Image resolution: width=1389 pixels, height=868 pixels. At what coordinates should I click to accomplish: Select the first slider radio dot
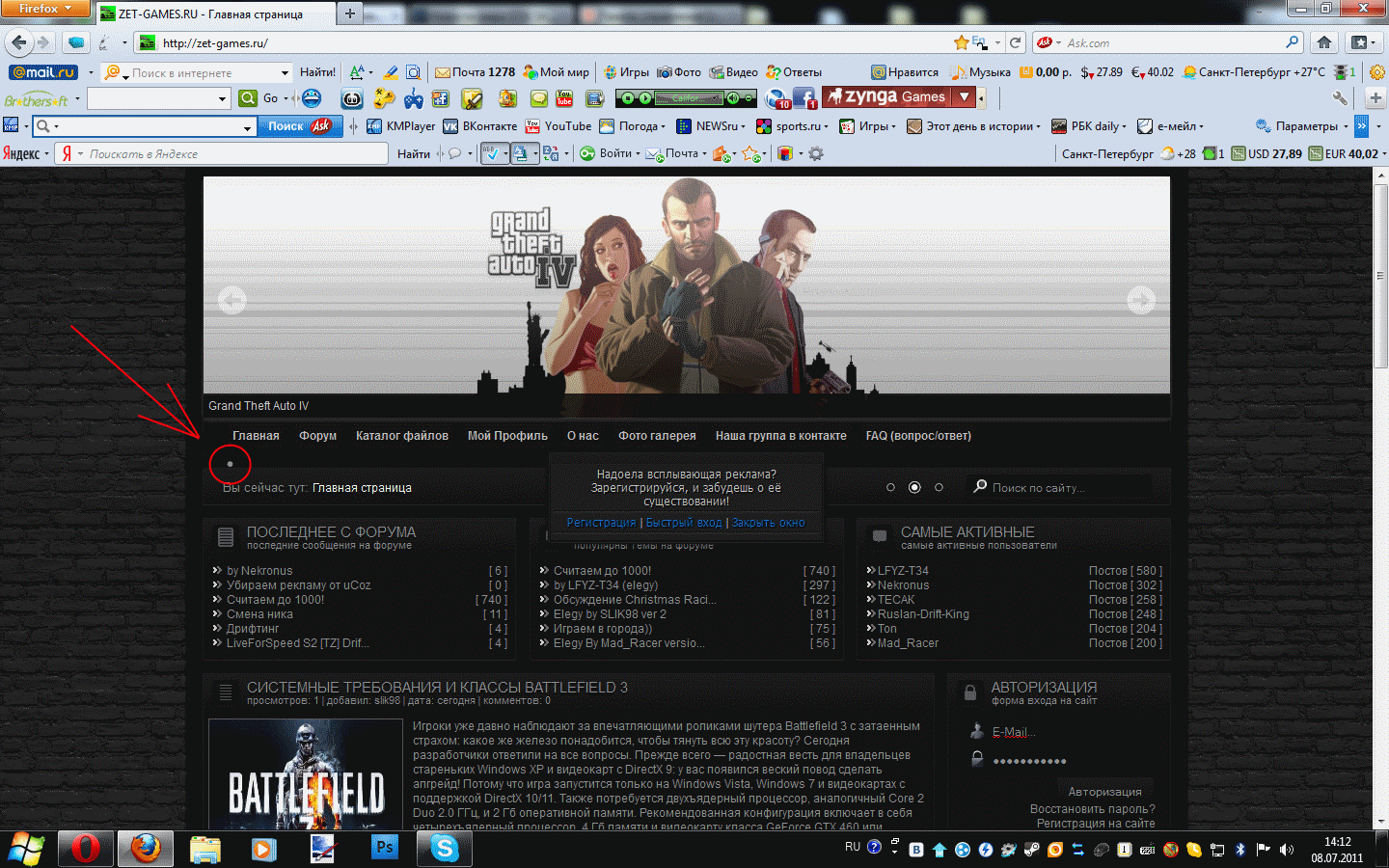pyautogui.click(x=890, y=488)
